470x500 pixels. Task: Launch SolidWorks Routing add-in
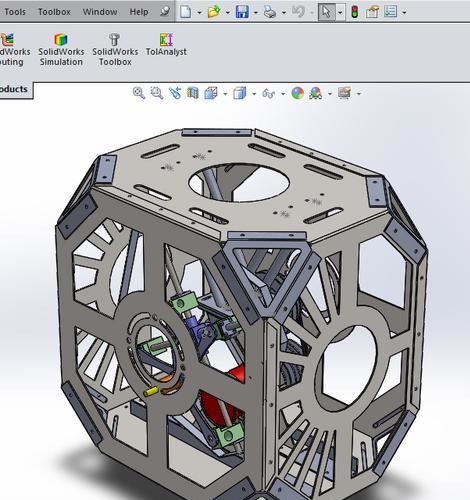coord(12,49)
